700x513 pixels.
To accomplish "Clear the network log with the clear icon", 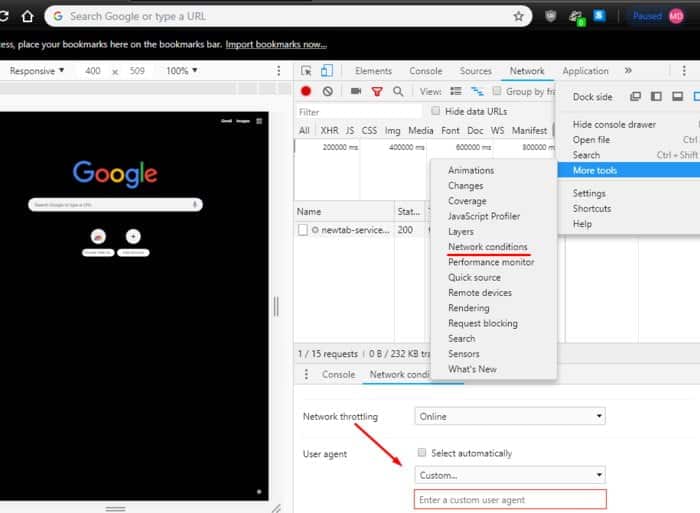I will tap(328, 91).
